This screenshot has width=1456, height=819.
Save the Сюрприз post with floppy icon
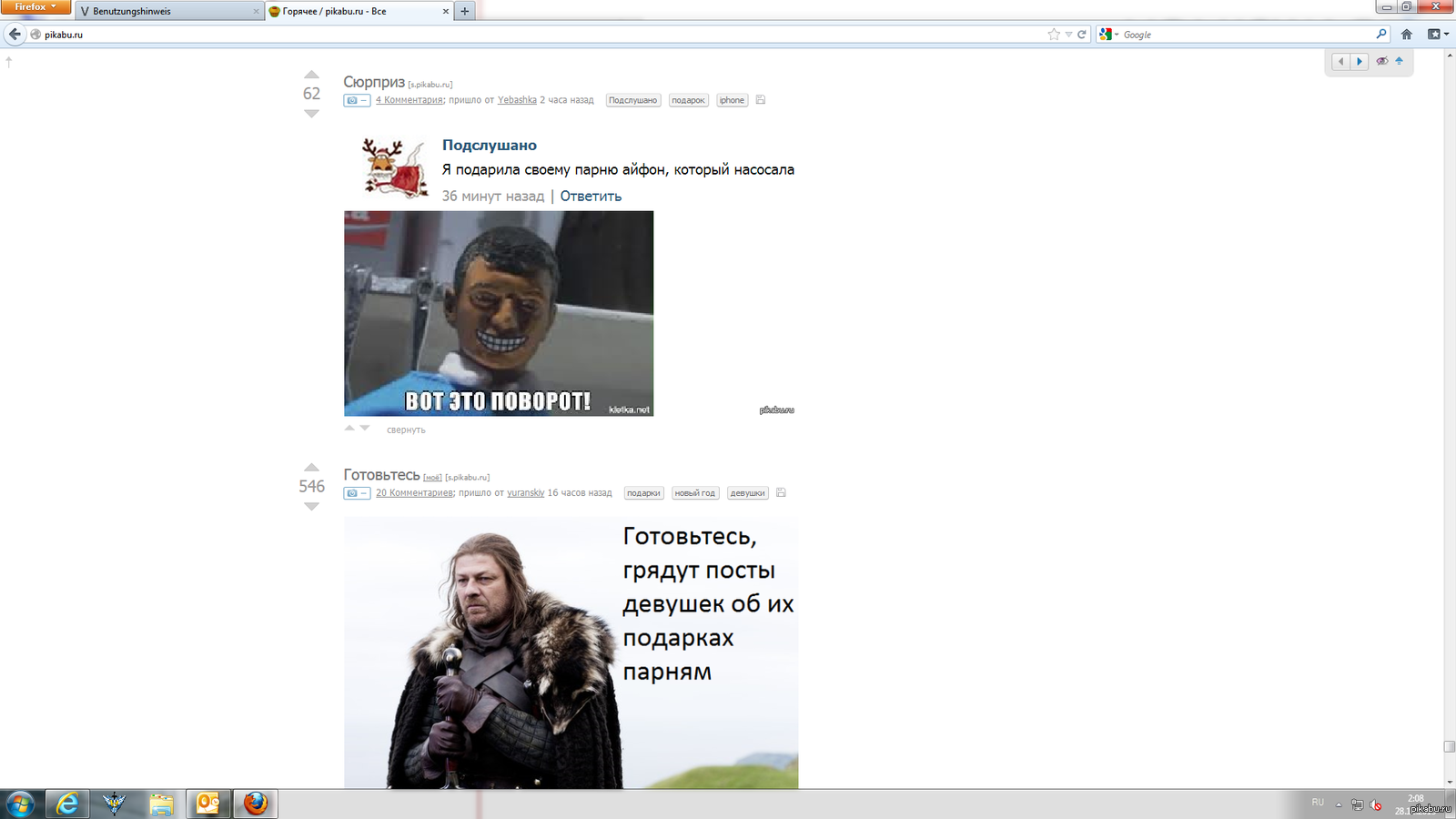tap(761, 100)
